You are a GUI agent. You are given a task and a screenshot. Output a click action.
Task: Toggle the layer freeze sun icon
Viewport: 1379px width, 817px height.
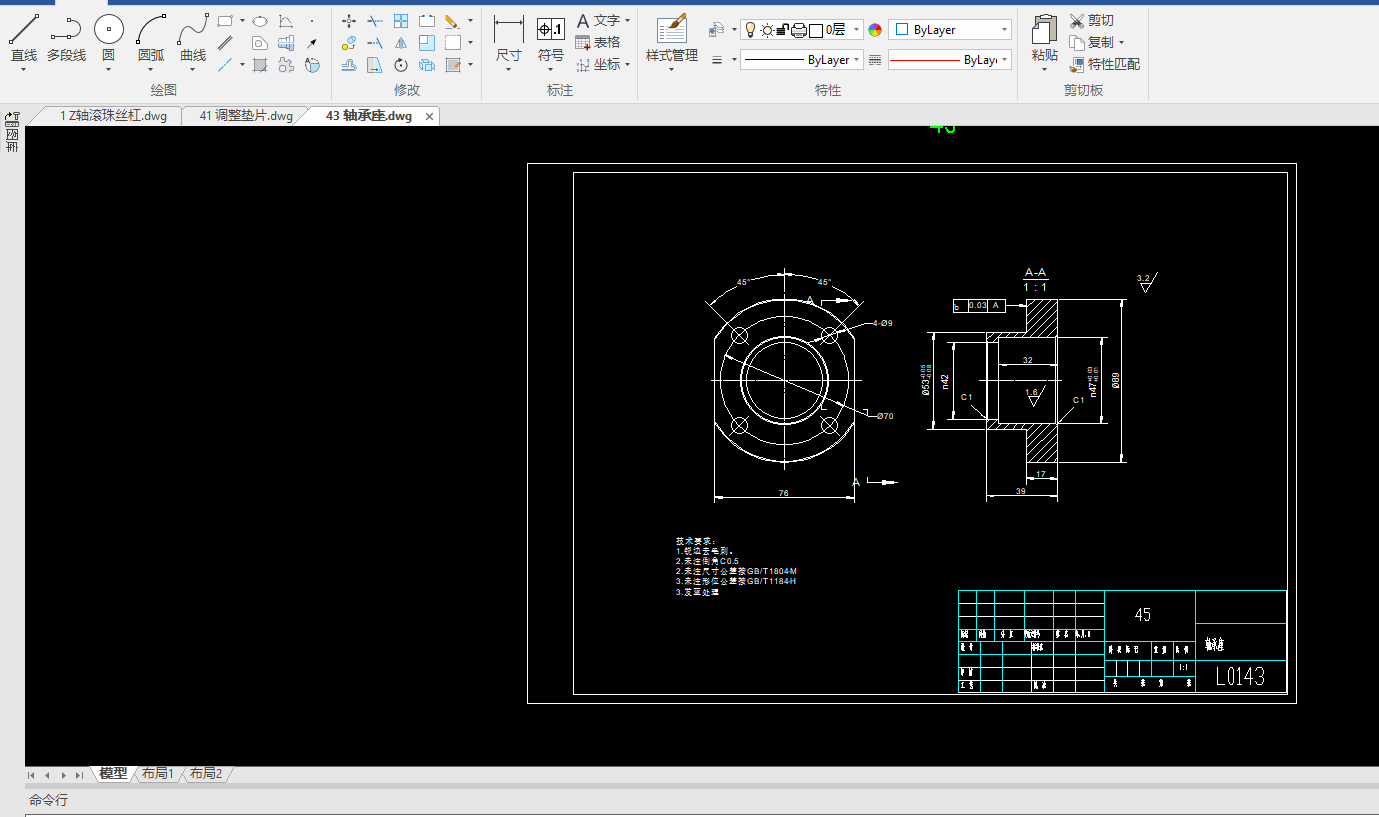click(x=766, y=30)
